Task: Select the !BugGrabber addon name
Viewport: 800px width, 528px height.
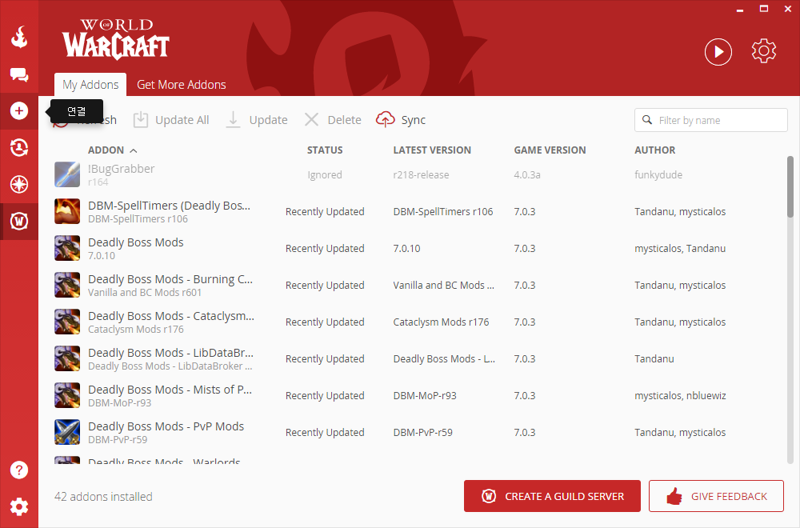Action: pos(121,169)
